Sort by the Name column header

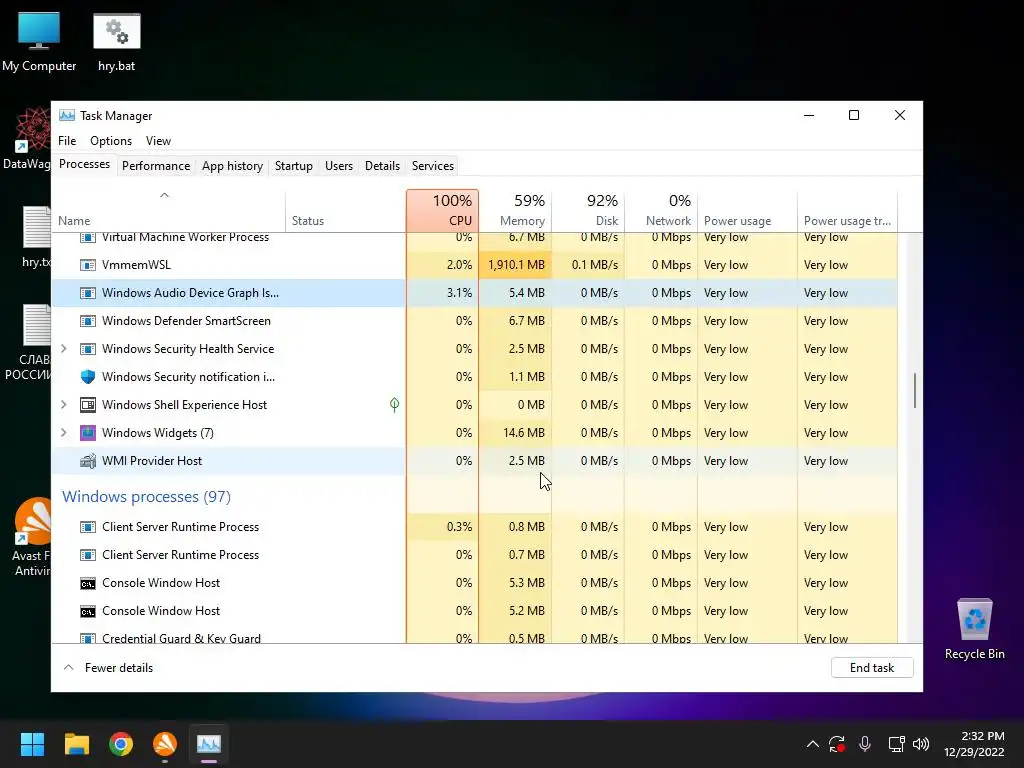tap(168, 210)
